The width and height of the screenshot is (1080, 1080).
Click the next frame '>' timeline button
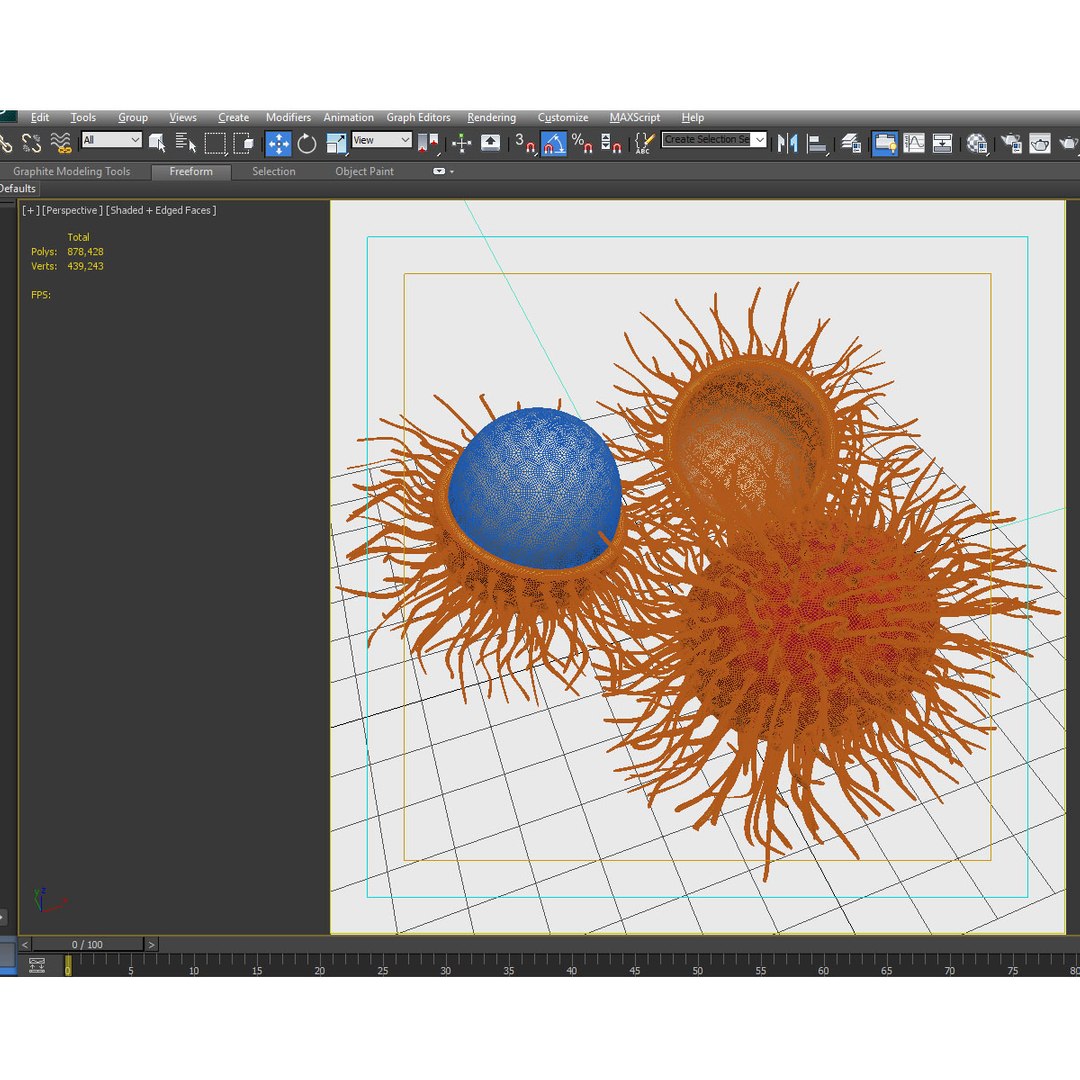(152, 944)
